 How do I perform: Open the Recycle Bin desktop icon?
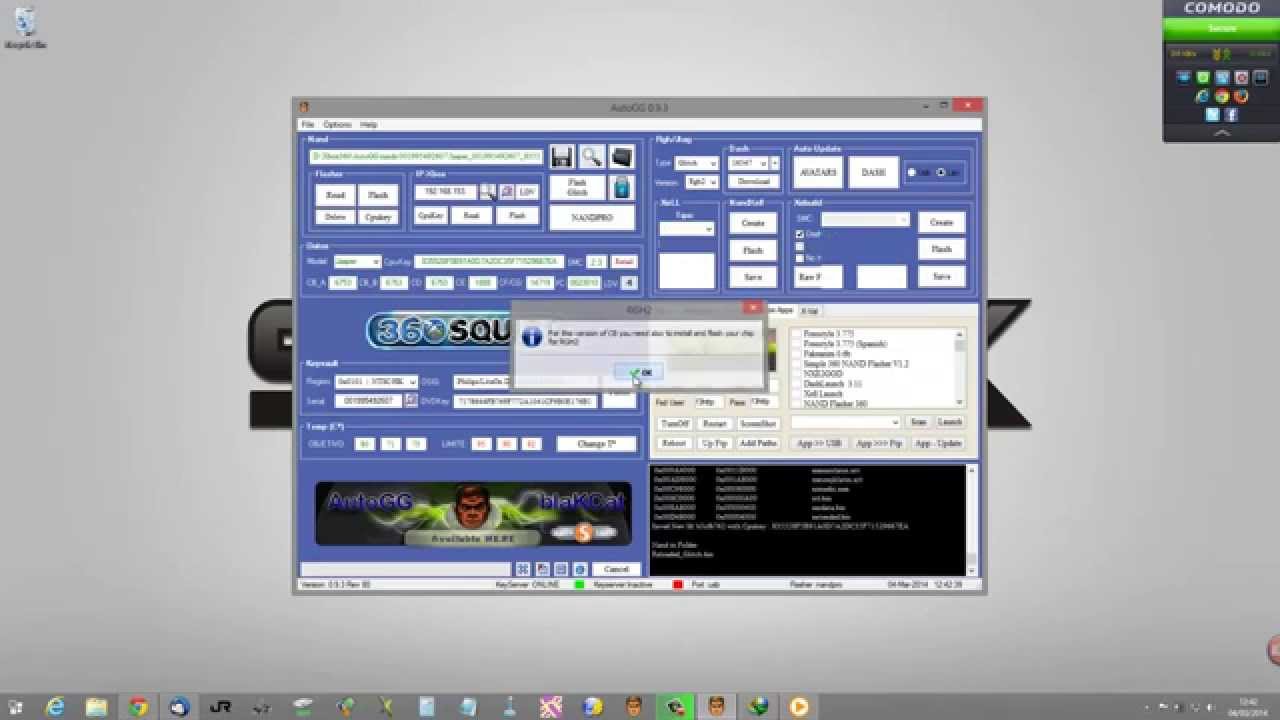[25, 28]
